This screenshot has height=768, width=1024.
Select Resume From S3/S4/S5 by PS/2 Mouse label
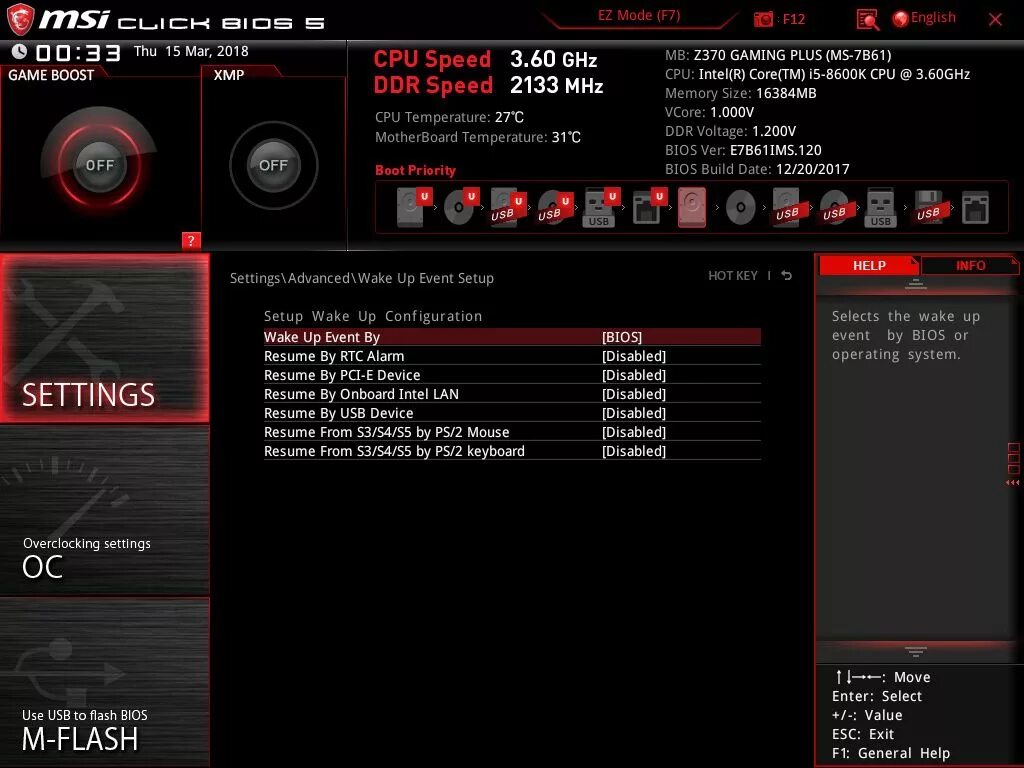(x=386, y=432)
